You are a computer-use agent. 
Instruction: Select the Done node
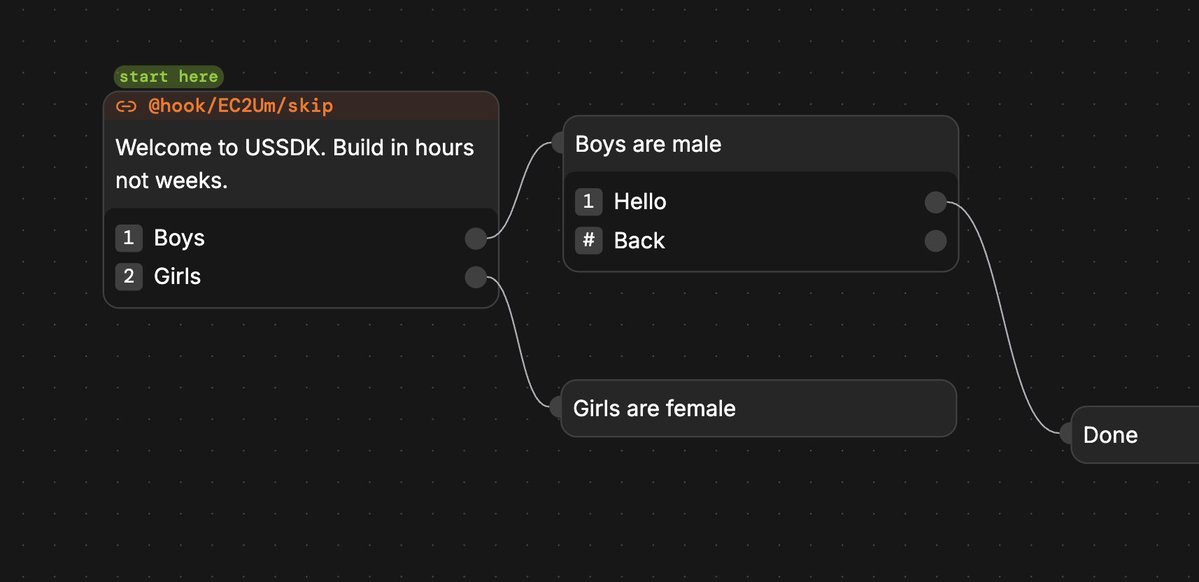[x=1135, y=434]
